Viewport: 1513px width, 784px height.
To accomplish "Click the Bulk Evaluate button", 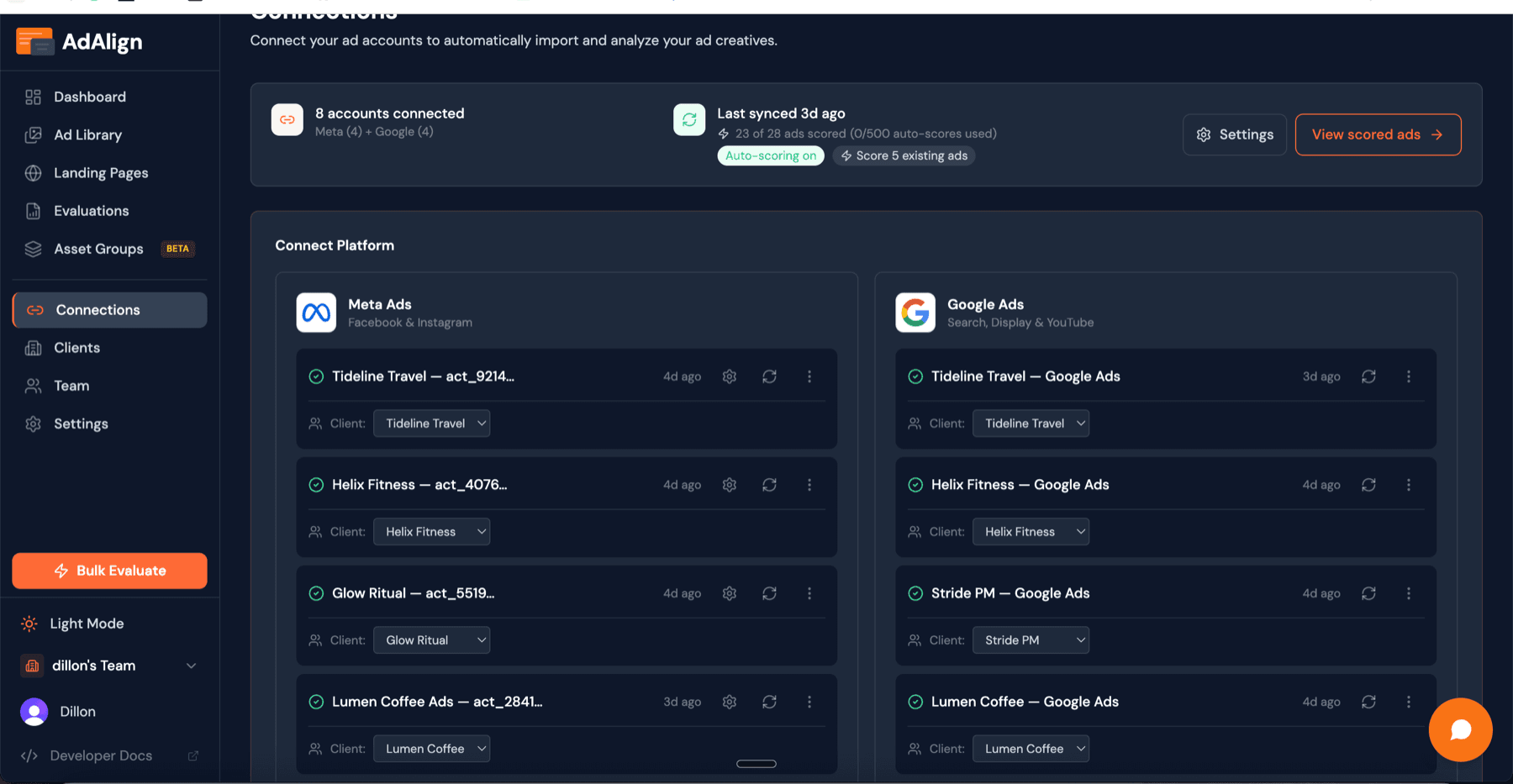I will click(109, 571).
